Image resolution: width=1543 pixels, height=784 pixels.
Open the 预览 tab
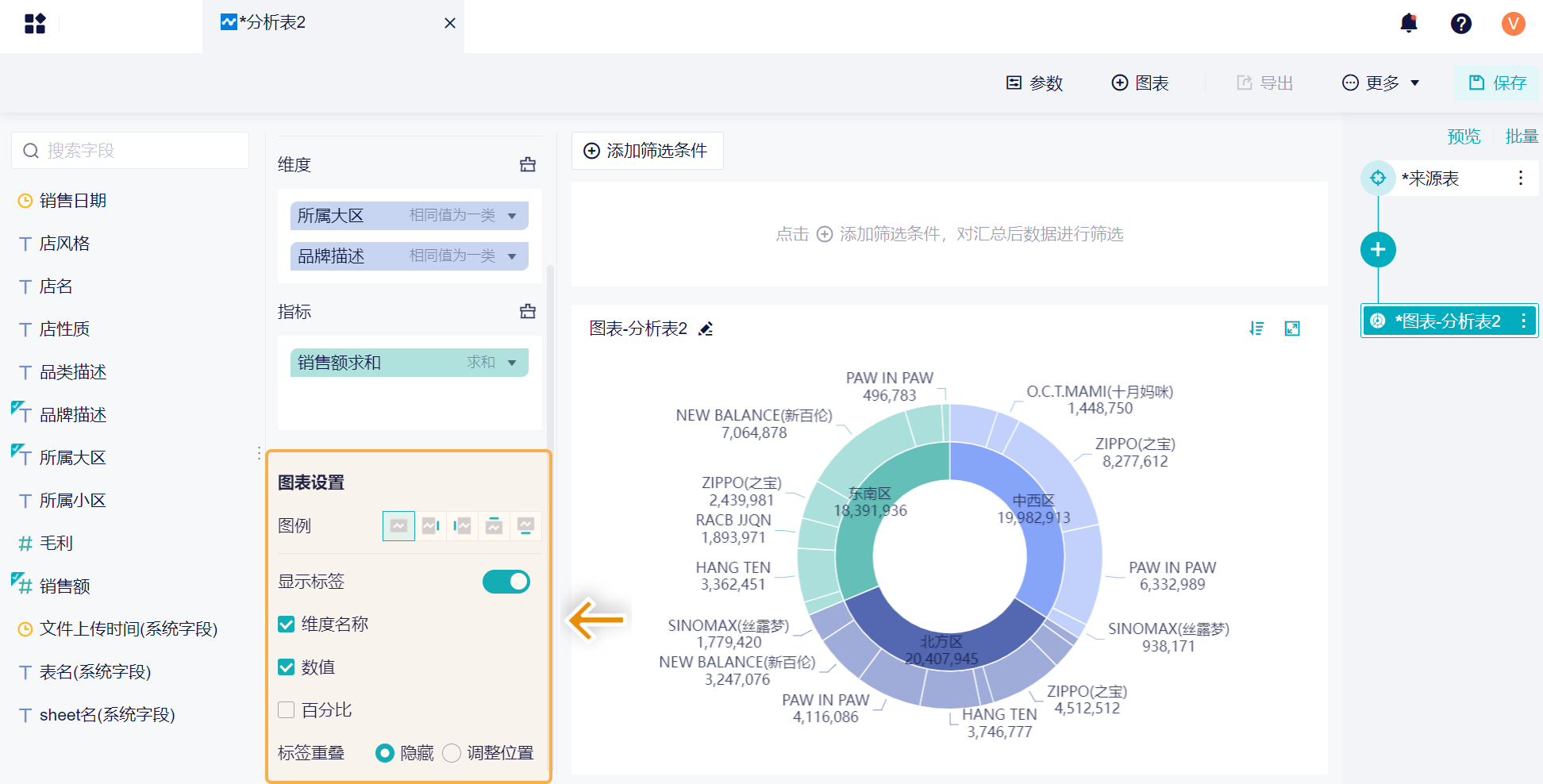[1464, 136]
